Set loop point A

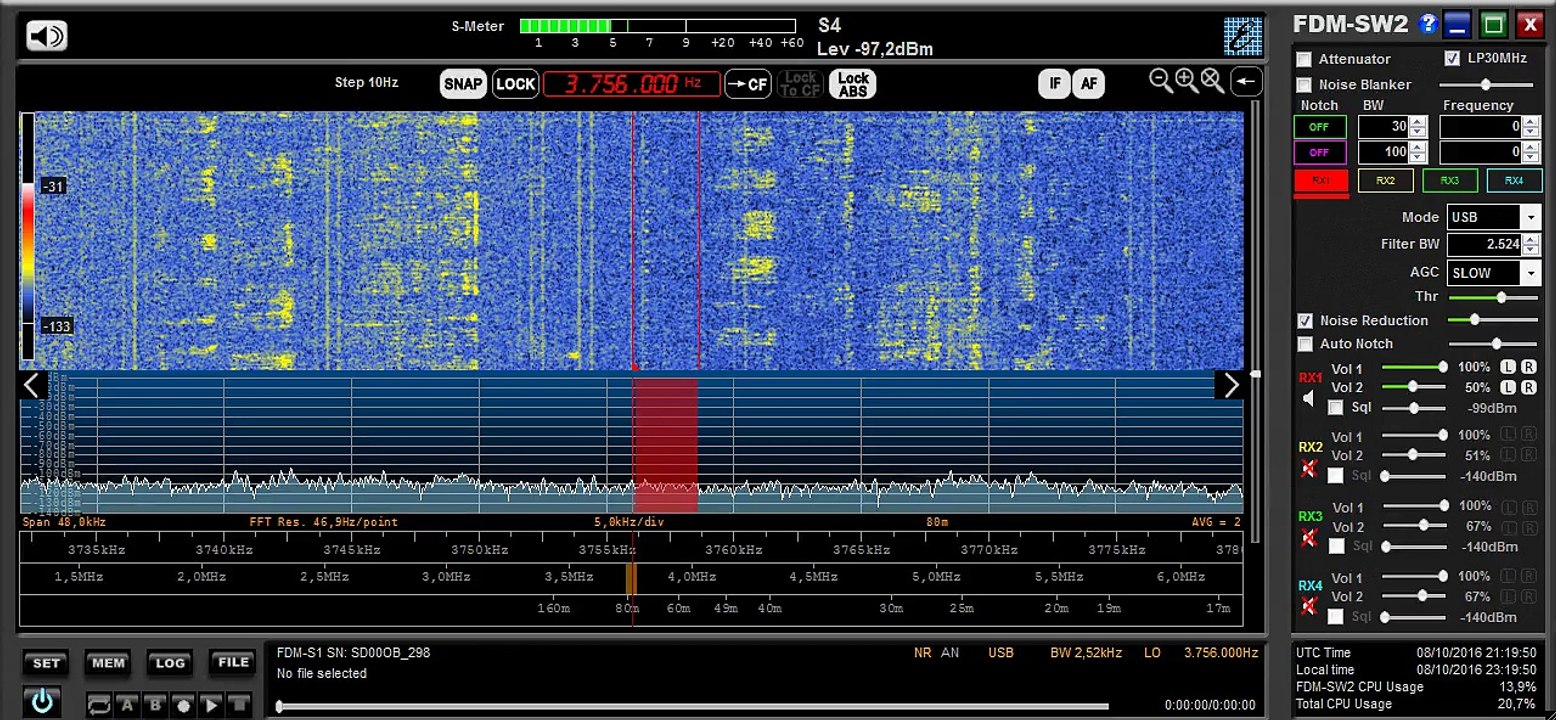pyautogui.click(x=127, y=705)
